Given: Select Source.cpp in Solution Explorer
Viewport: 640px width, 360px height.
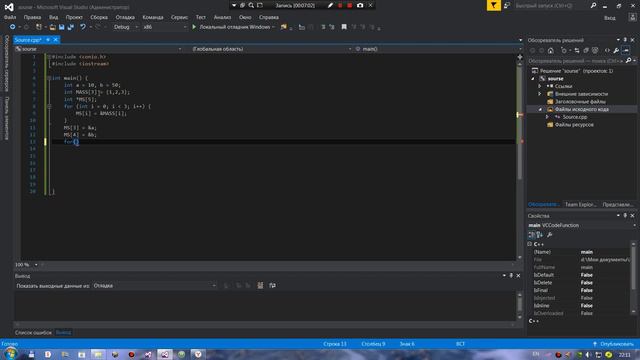Looking at the screenshot, I should (x=575, y=117).
